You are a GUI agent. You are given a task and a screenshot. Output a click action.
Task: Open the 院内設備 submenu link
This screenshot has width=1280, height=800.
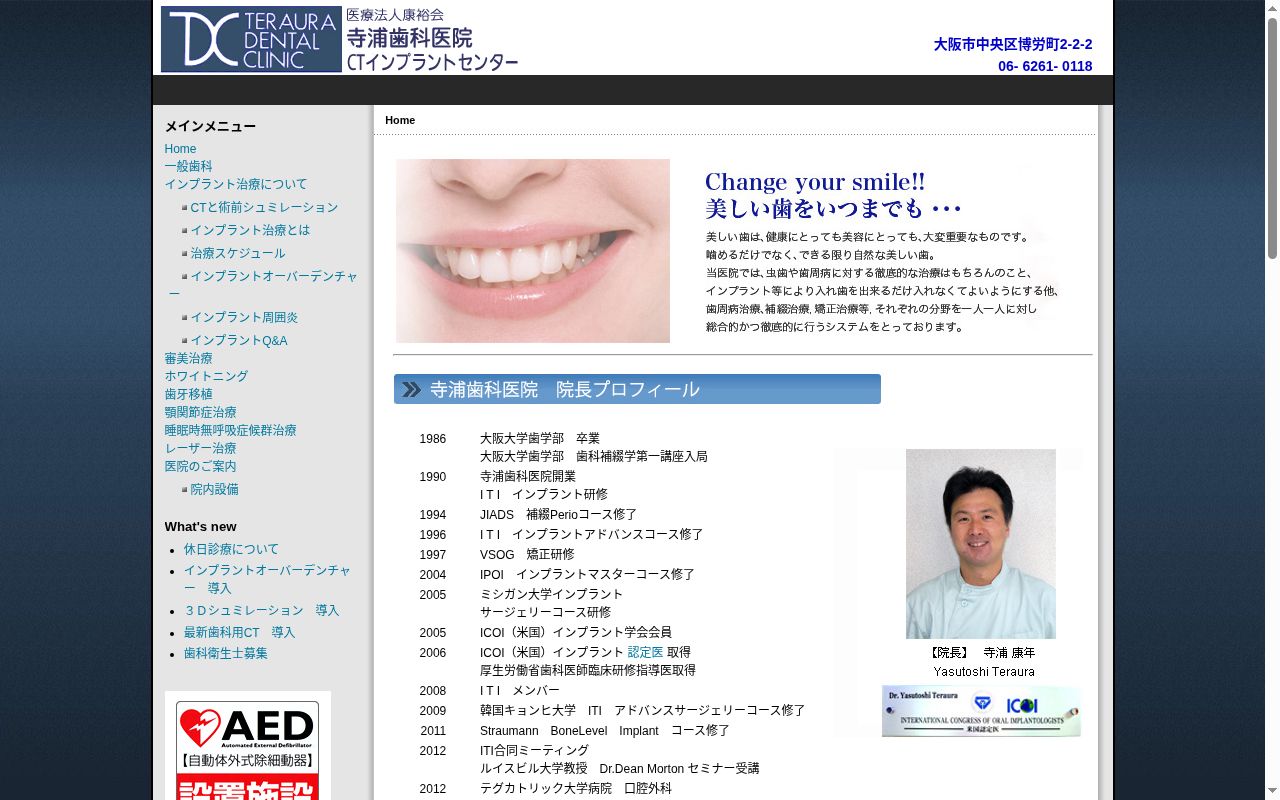(x=214, y=490)
